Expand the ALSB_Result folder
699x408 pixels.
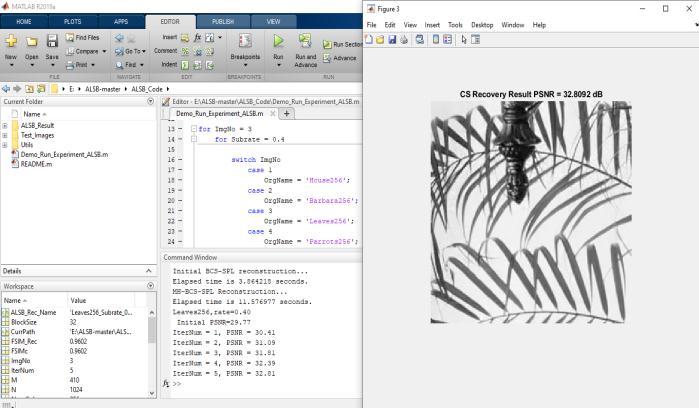[5, 126]
